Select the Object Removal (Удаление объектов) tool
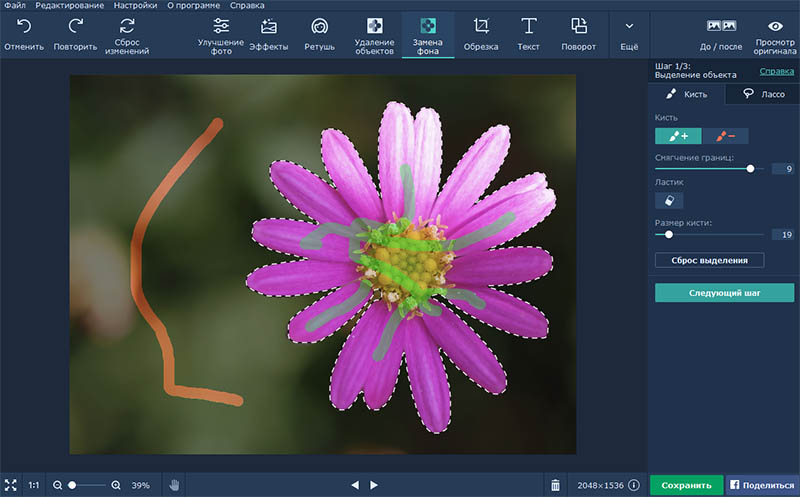The width and height of the screenshot is (800, 497). (374, 27)
